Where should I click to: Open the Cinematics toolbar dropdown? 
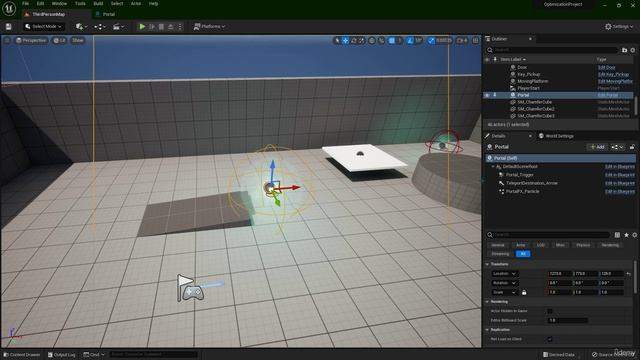[119, 27]
